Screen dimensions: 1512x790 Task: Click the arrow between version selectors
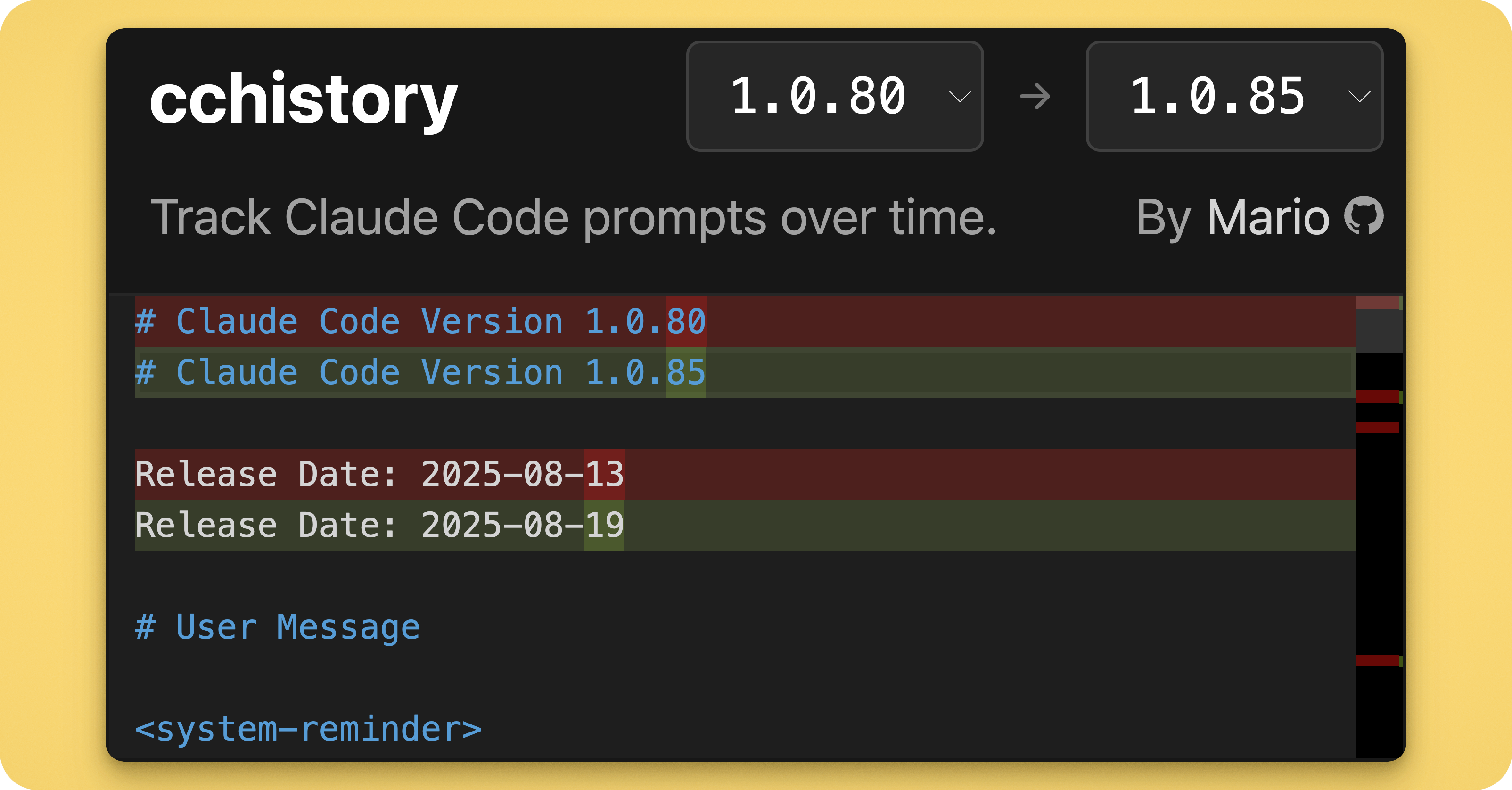point(1035,96)
